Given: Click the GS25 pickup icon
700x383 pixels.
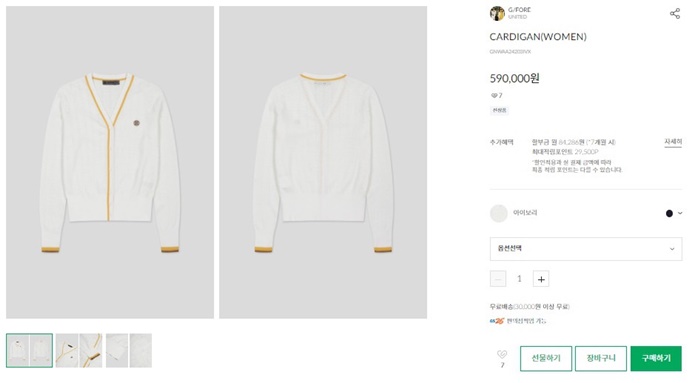Looking at the screenshot, I should pos(496,321).
